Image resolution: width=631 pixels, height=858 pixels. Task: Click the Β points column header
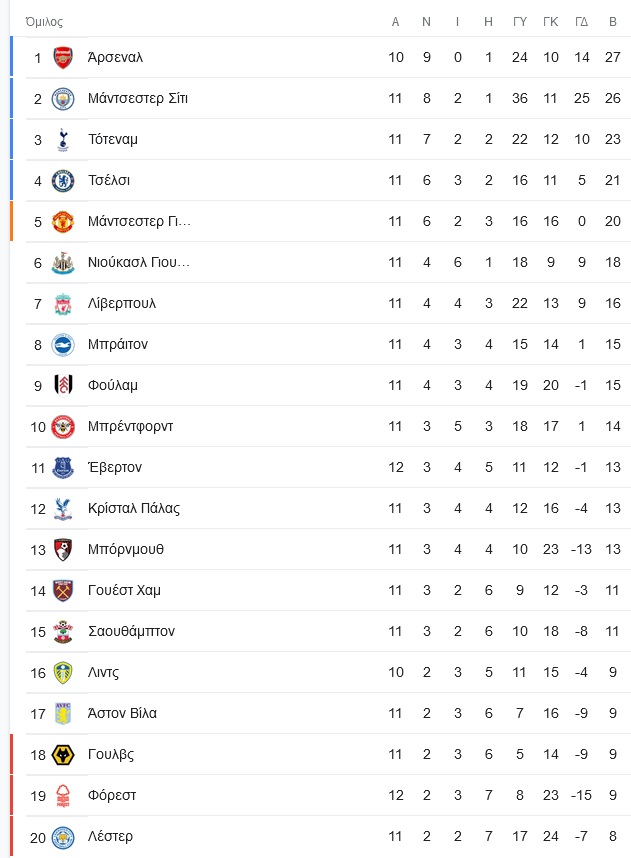pyautogui.click(x=613, y=22)
